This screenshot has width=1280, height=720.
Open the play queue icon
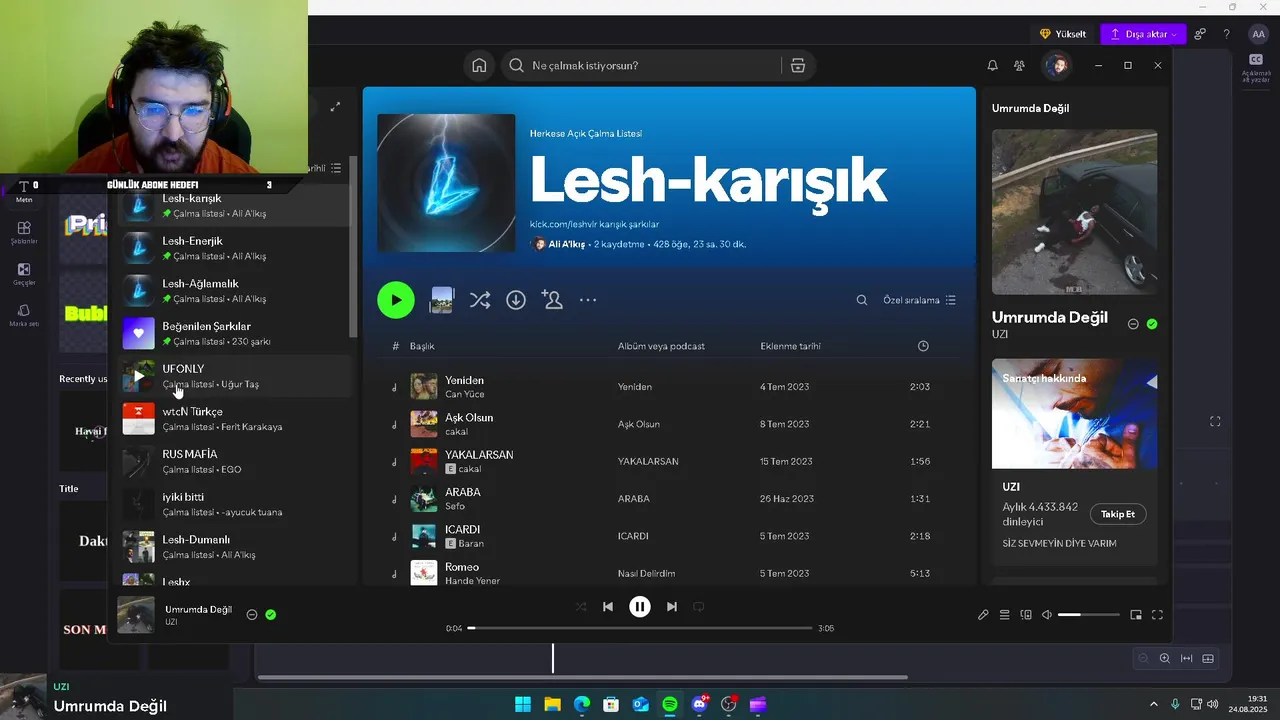[1005, 615]
